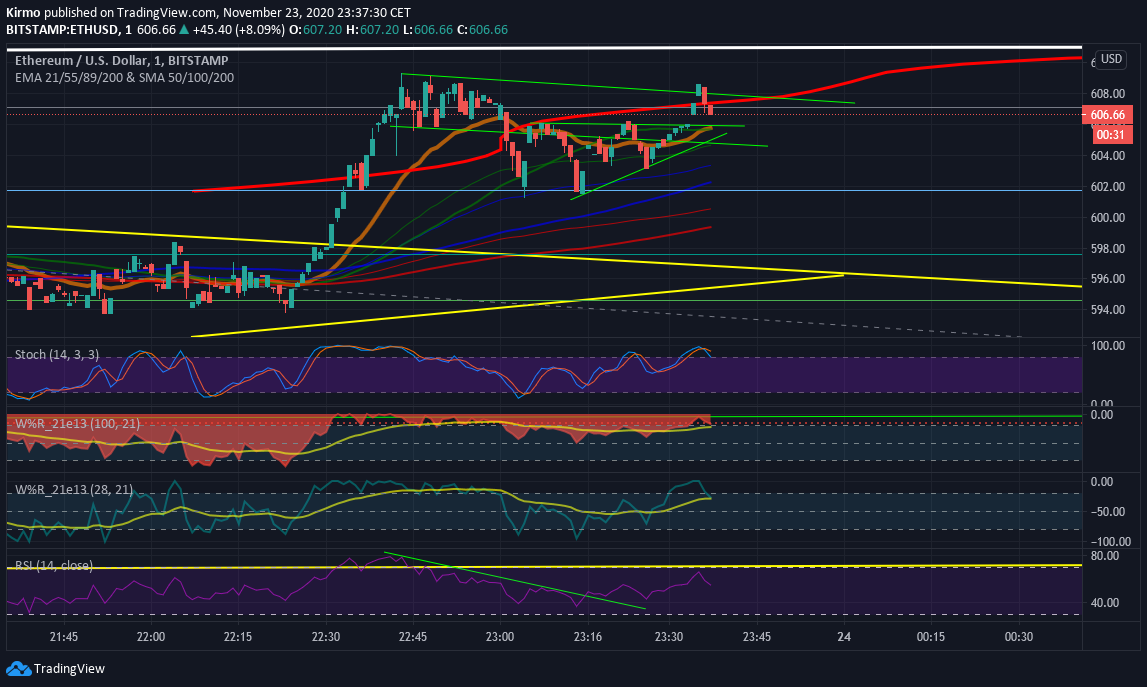Click the 604.00 price axis label
This screenshot has height=687, width=1147.
point(1107,155)
